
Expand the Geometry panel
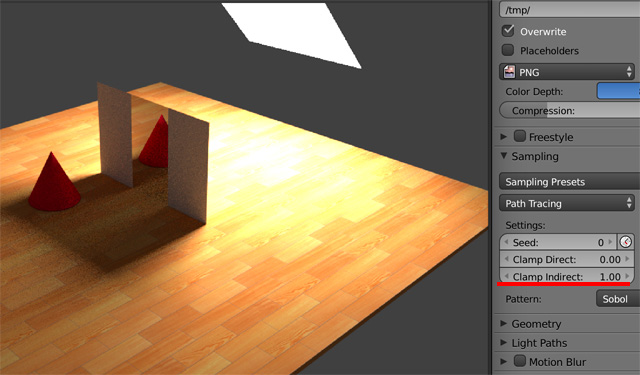[x=504, y=324]
